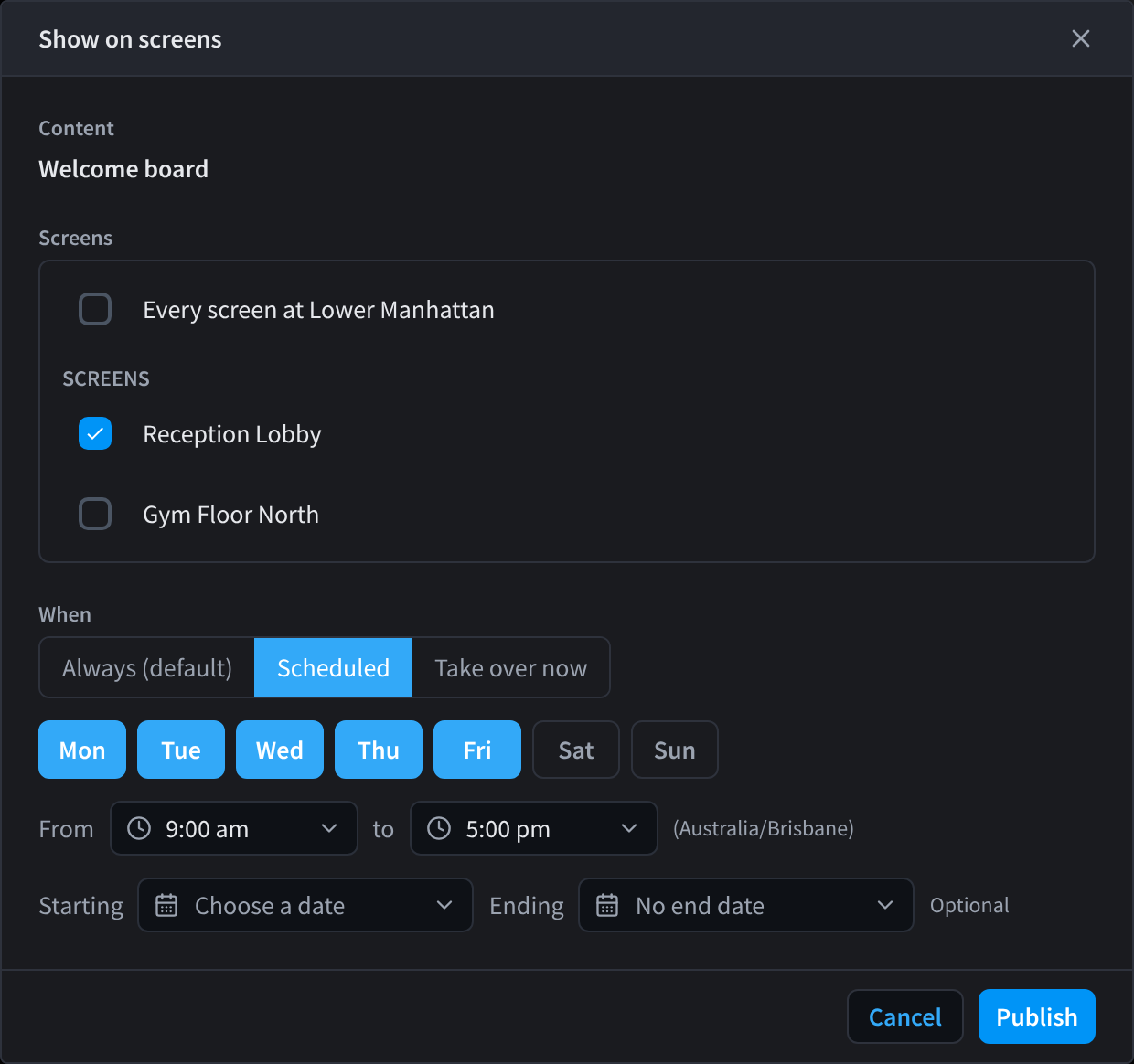Close the Show on screens dialog
Image resolution: width=1134 pixels, height=1064 pixels.
click(1080, 38)
